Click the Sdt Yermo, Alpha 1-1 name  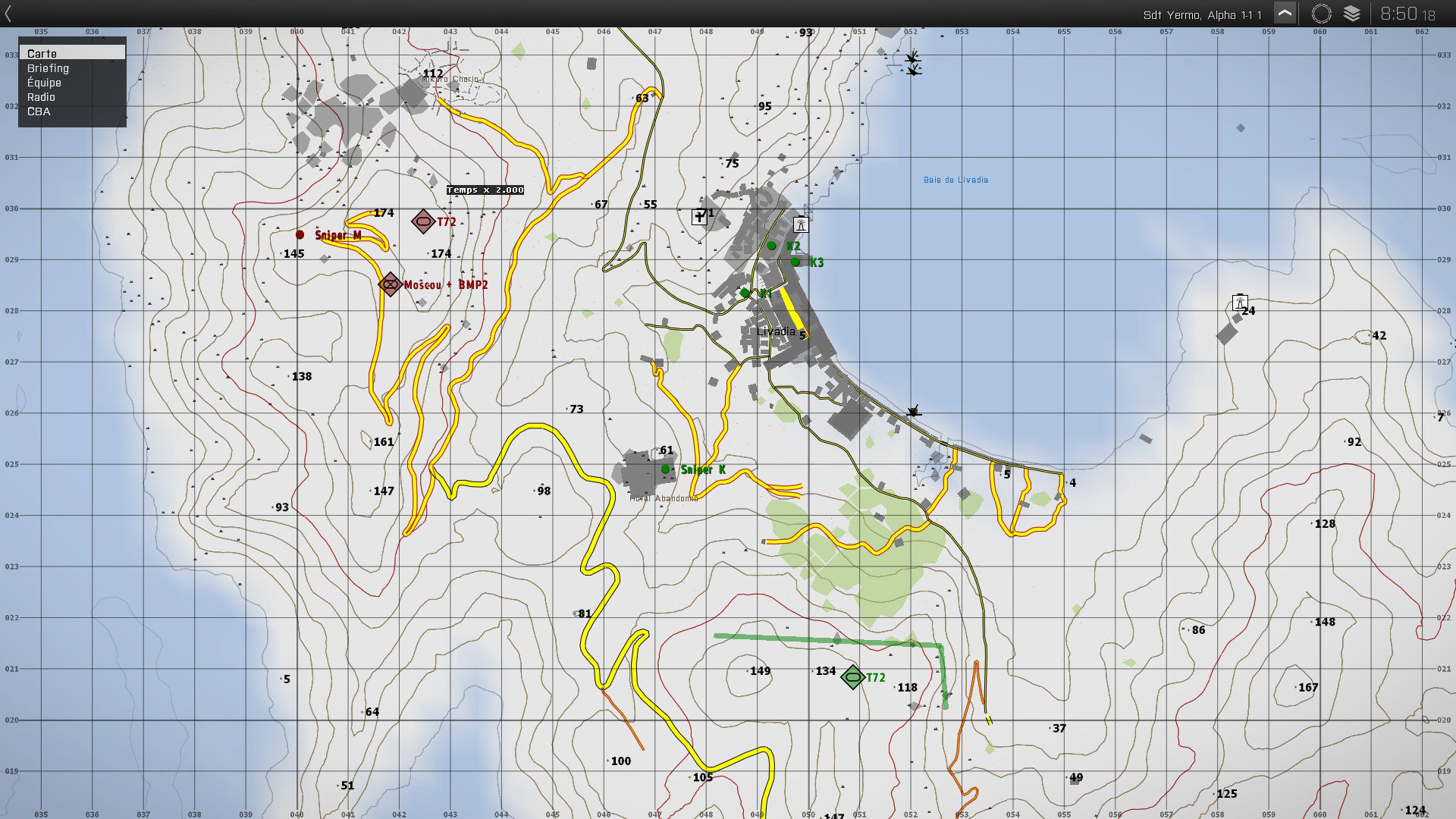[x=1202, y=14]
